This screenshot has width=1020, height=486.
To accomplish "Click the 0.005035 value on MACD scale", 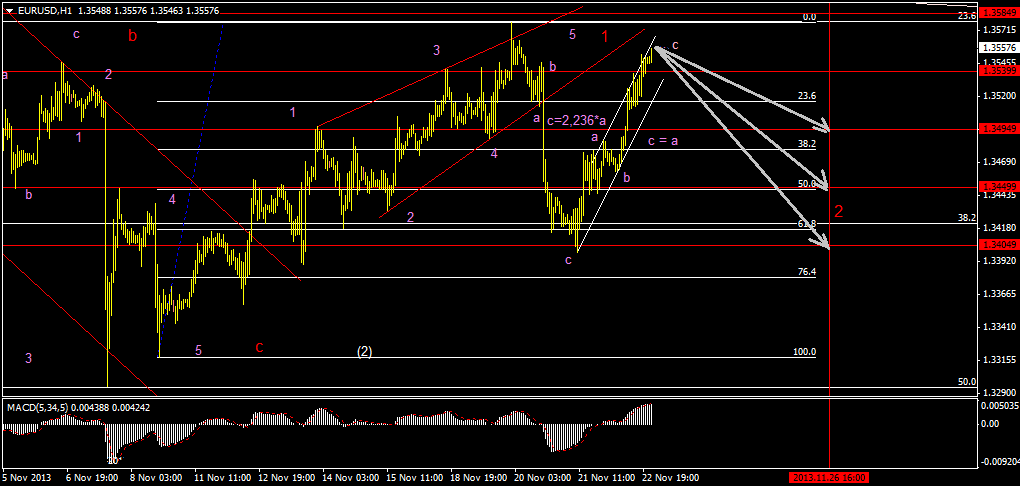I will [999, 405].
